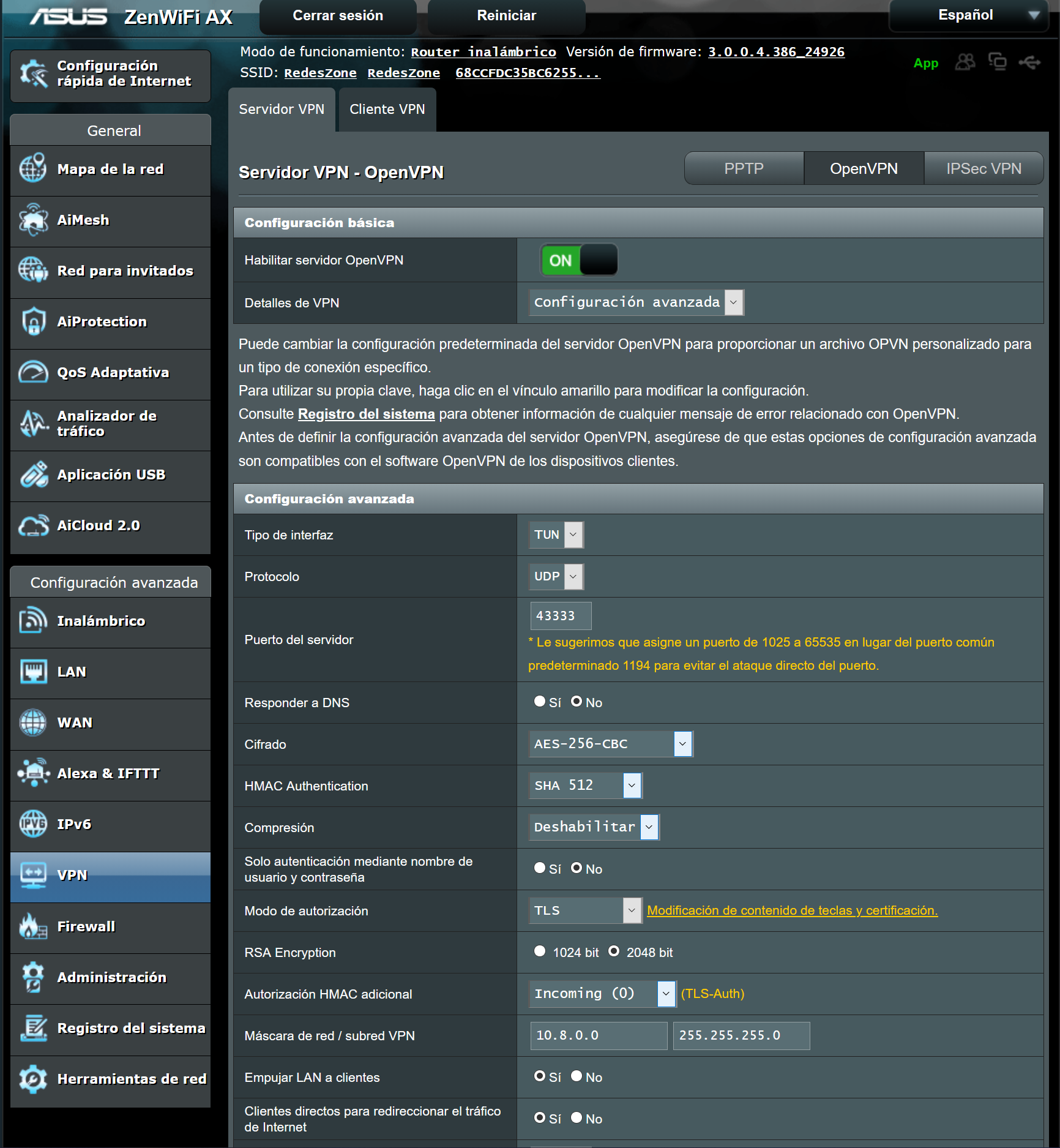The height and width of the screenshot is (1148, 1060).
Task: Click the Administración gear icon
Action: (x=33, y=977)
